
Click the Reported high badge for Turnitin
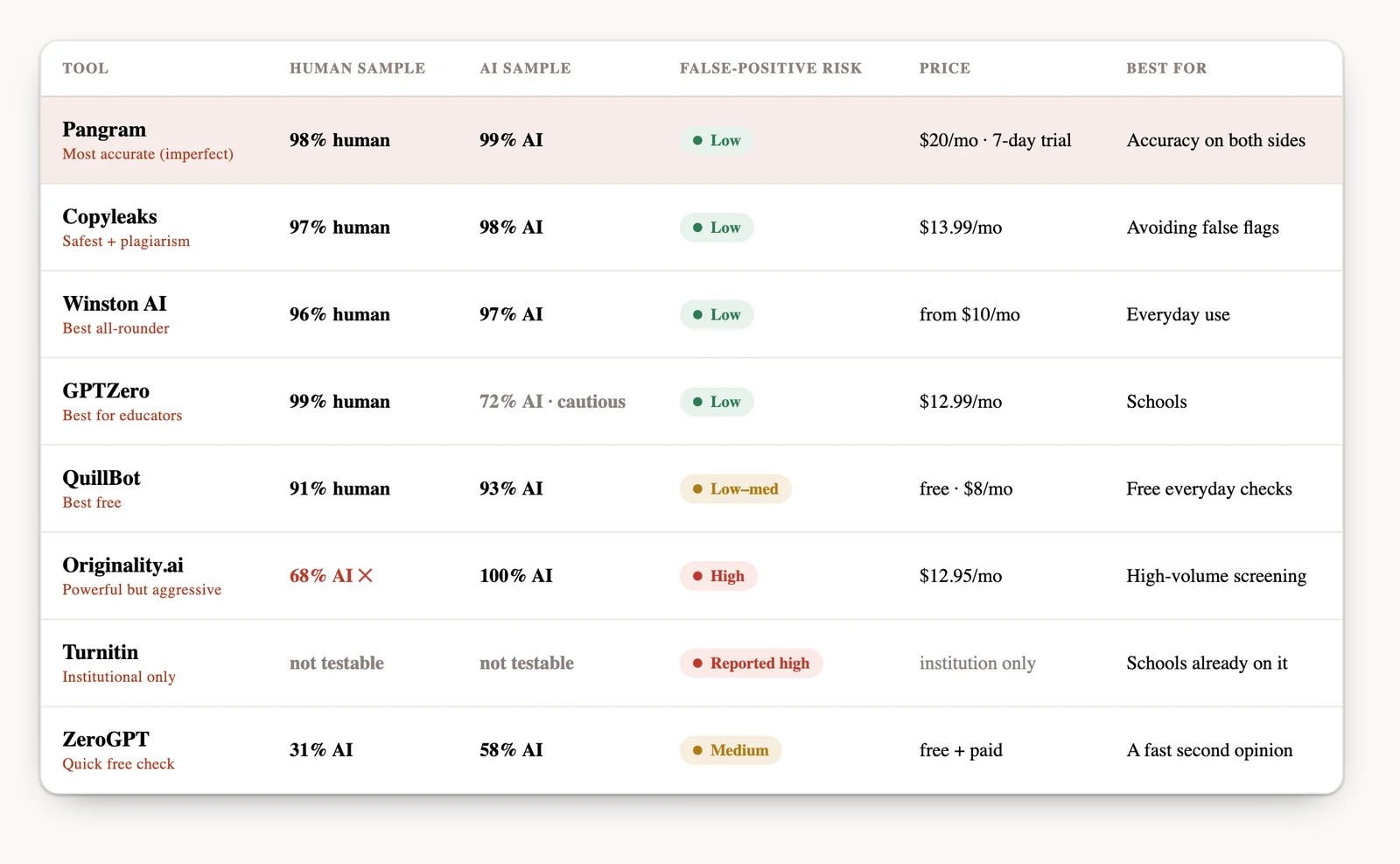point(752,664)
